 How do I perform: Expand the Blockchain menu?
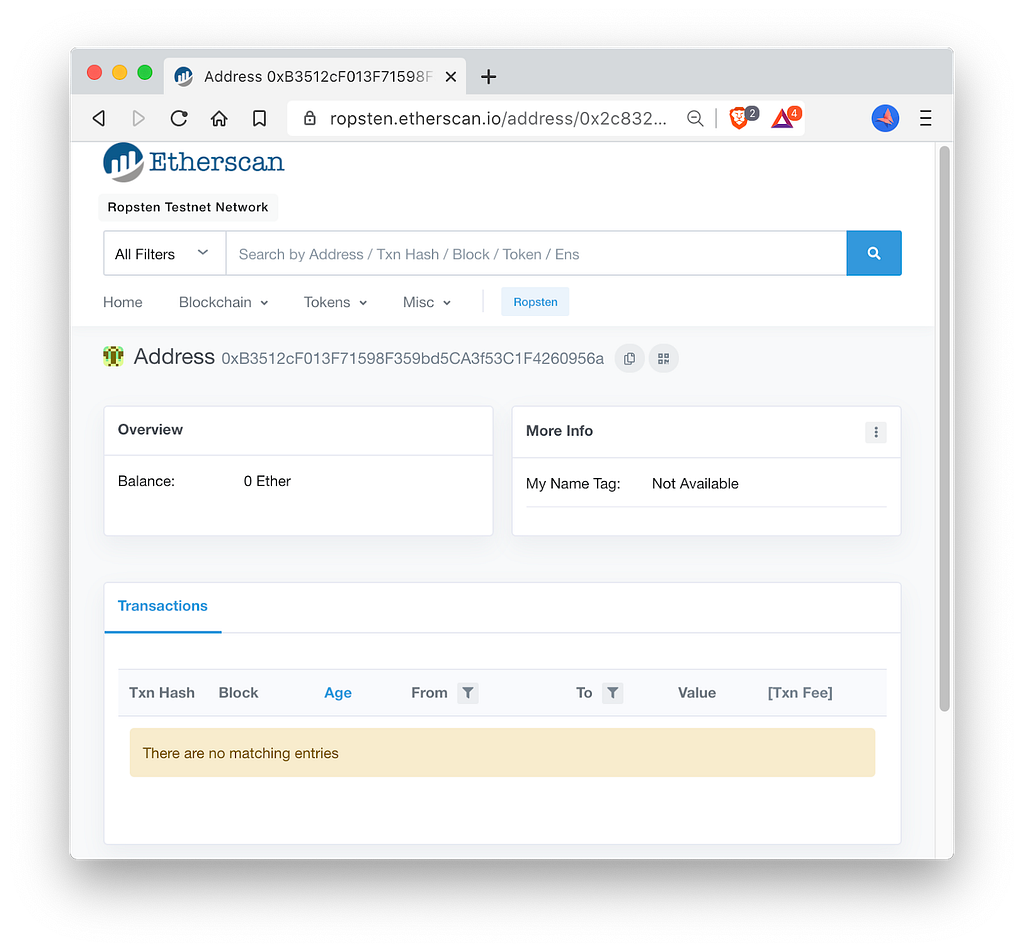(x=223, y=302)
